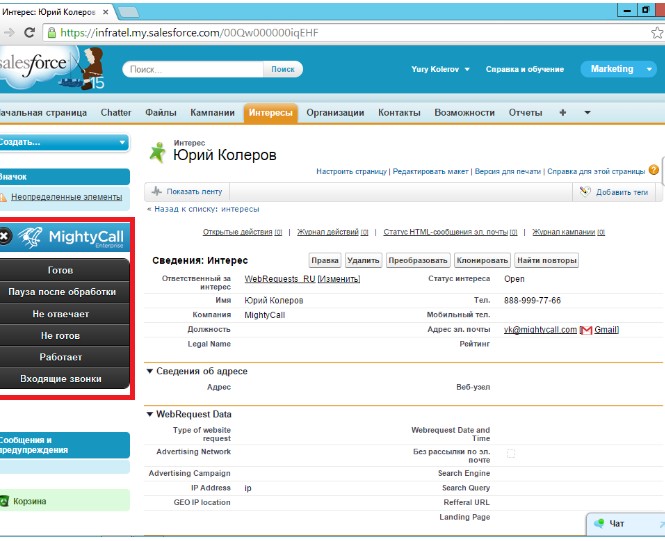Open Настроить страницу link
The height and width of the screenshot is (541, 665).
pos(352,171)
